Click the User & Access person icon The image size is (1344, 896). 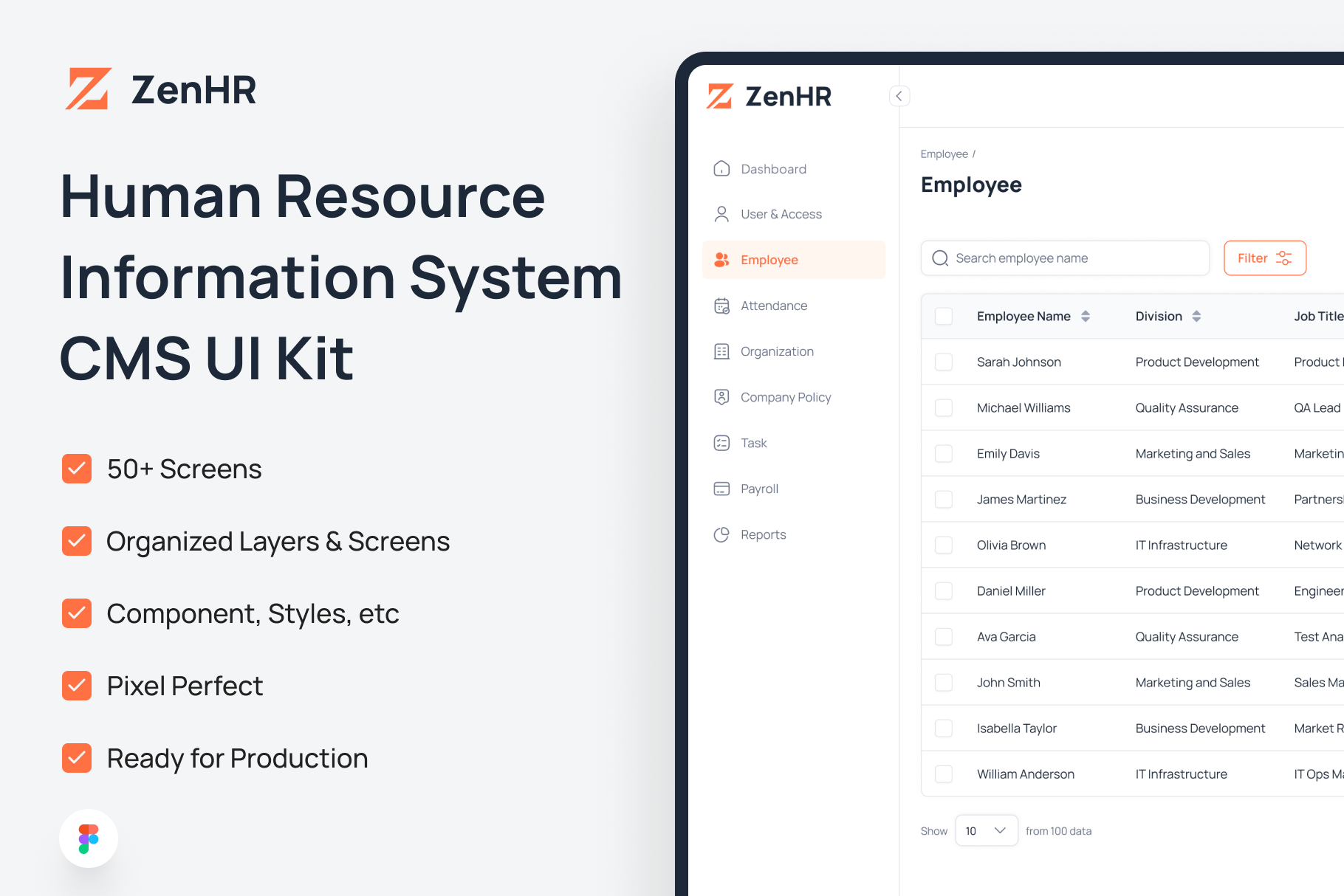pyautogui.click(x=721, y=214)
